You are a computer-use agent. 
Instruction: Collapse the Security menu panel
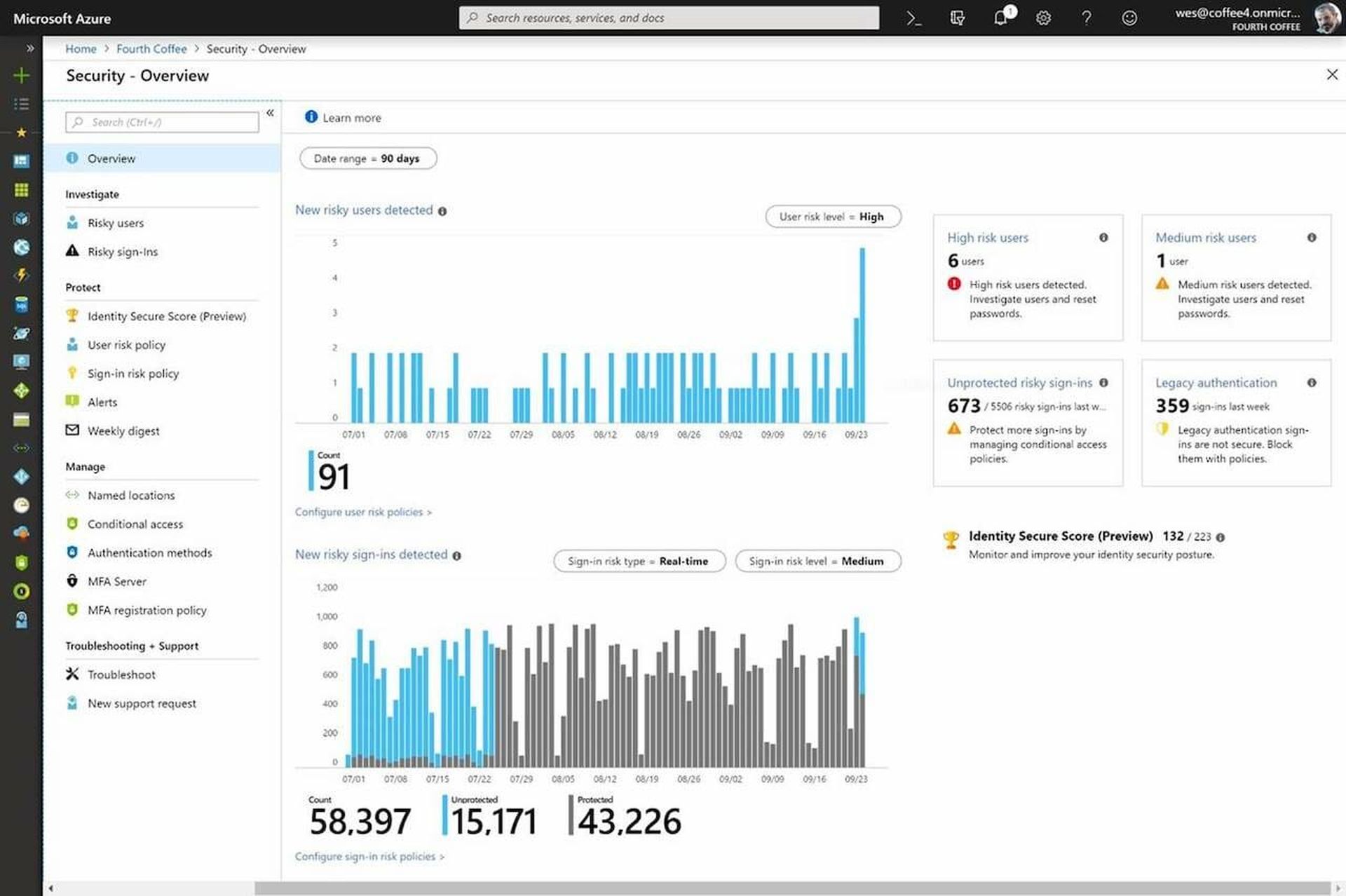270,113
